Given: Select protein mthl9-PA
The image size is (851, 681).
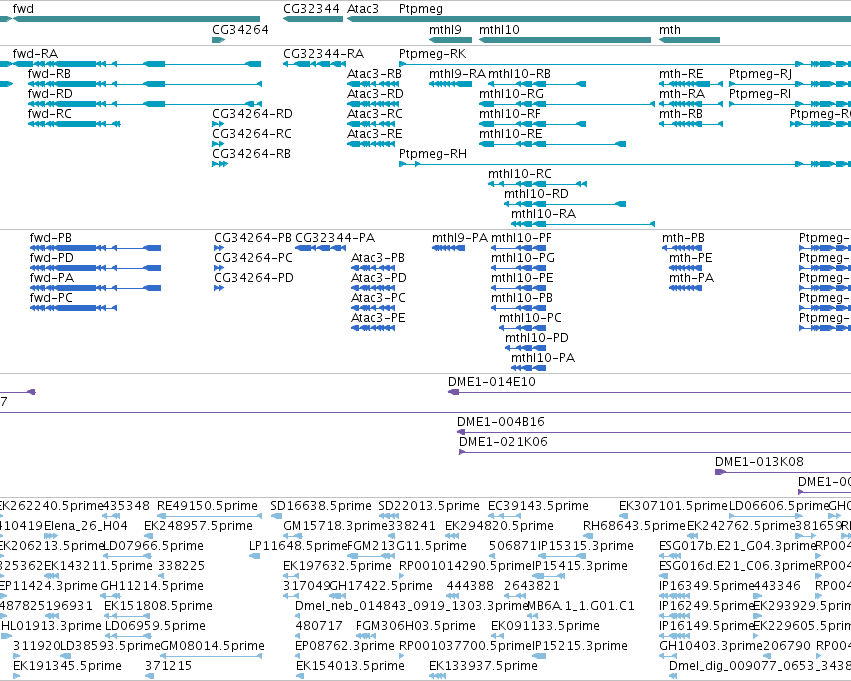Looking at the screenshot, I should coord(448,248).
